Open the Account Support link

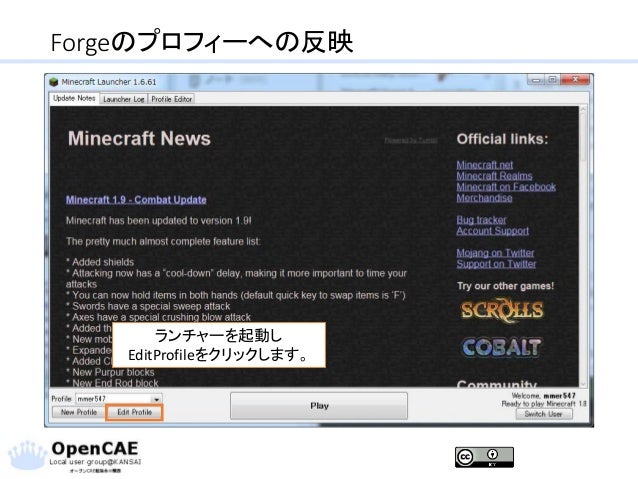pyautogui.click(x=493, y=231)
